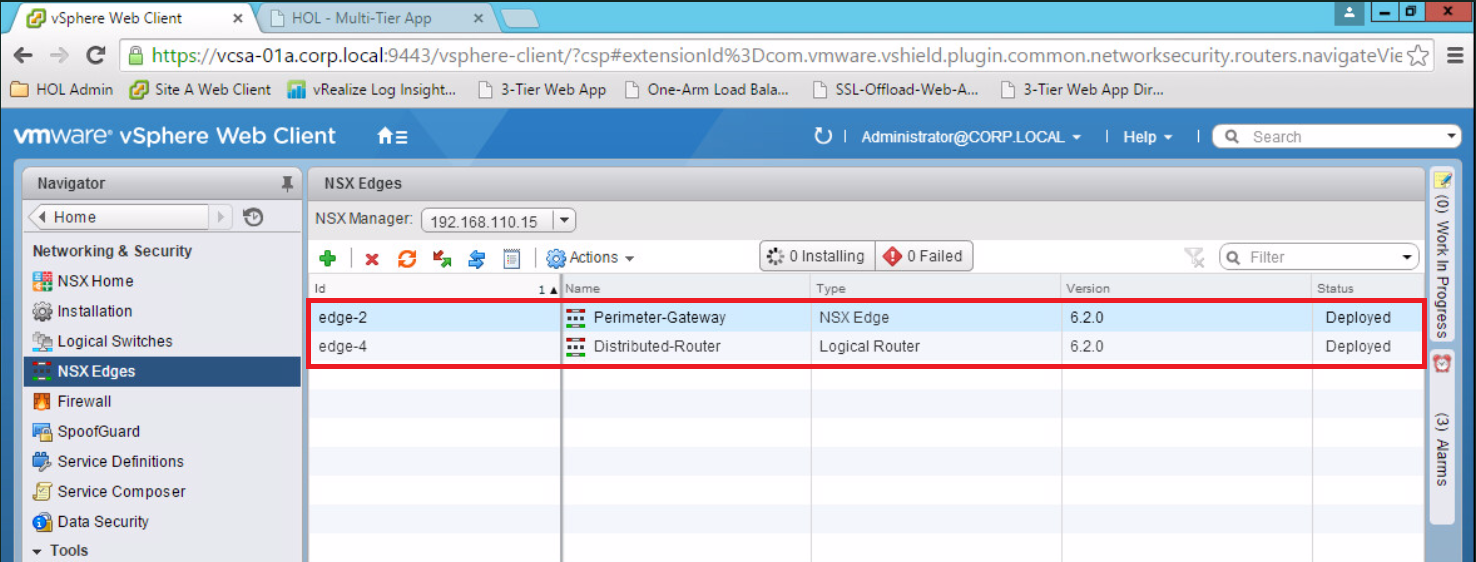Click the Perimeter-Gateway edge icon
The width and height of the screenshot is (1476, 562).
click(x=576, y=317)
